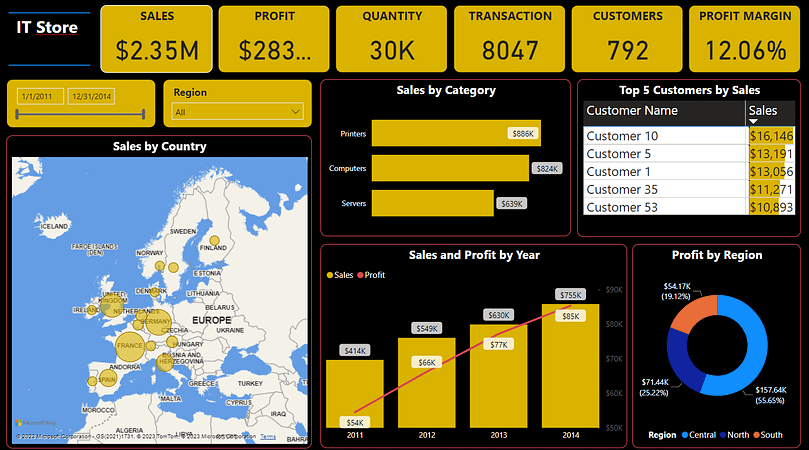Image resolution: width=809 pixels, height=450 pixels.
Task: Toggle Sales series in chart legend
Action: 339,274
